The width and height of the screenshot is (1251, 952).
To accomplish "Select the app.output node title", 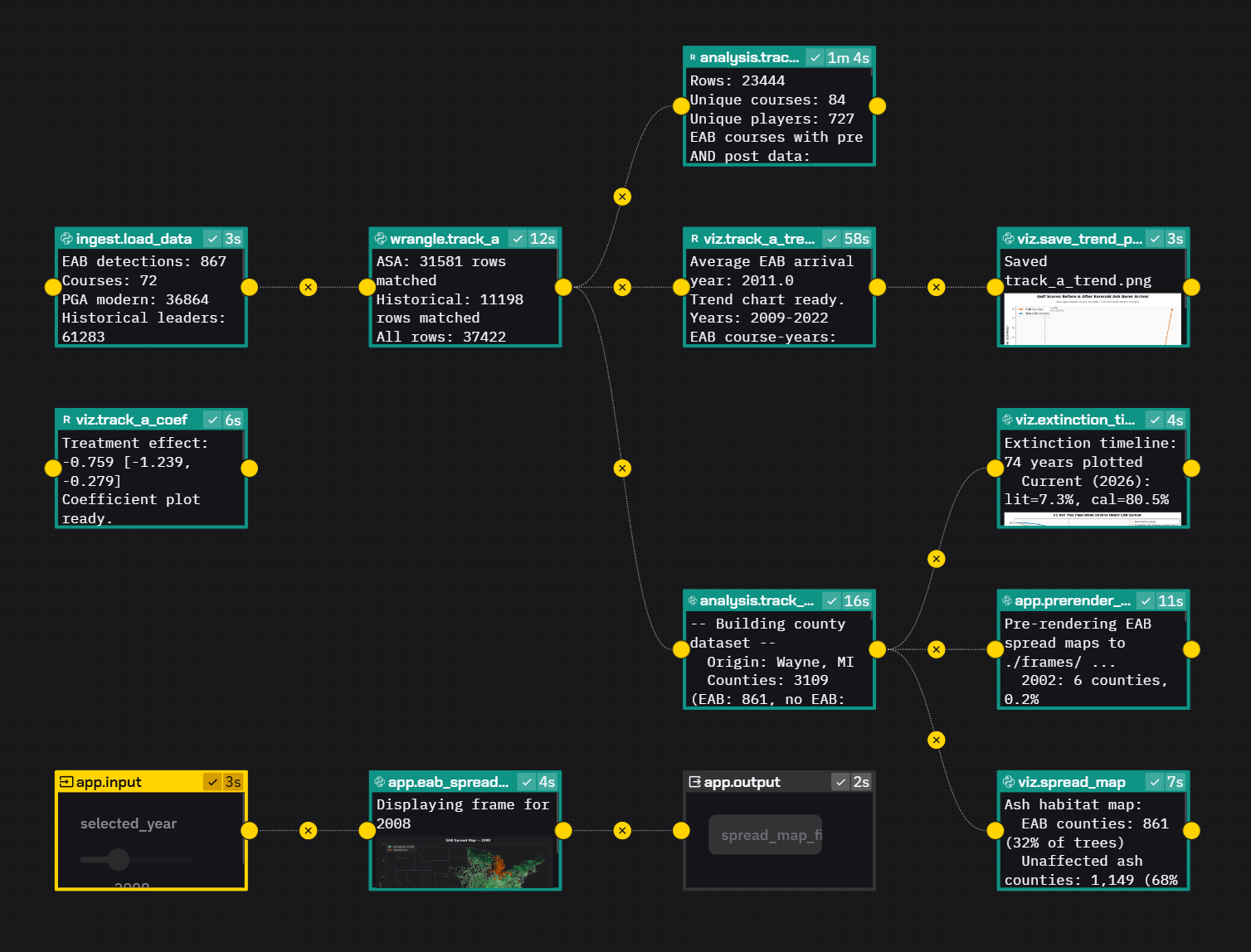I will [742, 782].
